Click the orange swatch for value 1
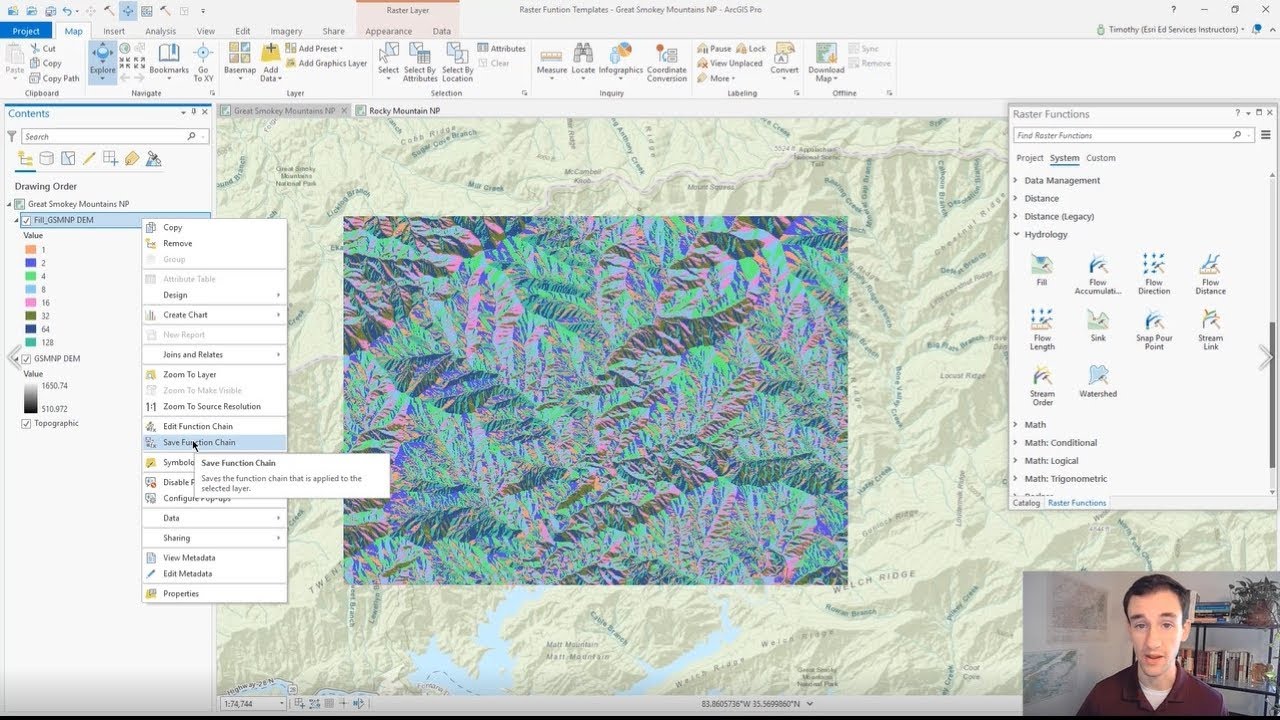This screenshot has height=720, width=1280. [30, 249]
